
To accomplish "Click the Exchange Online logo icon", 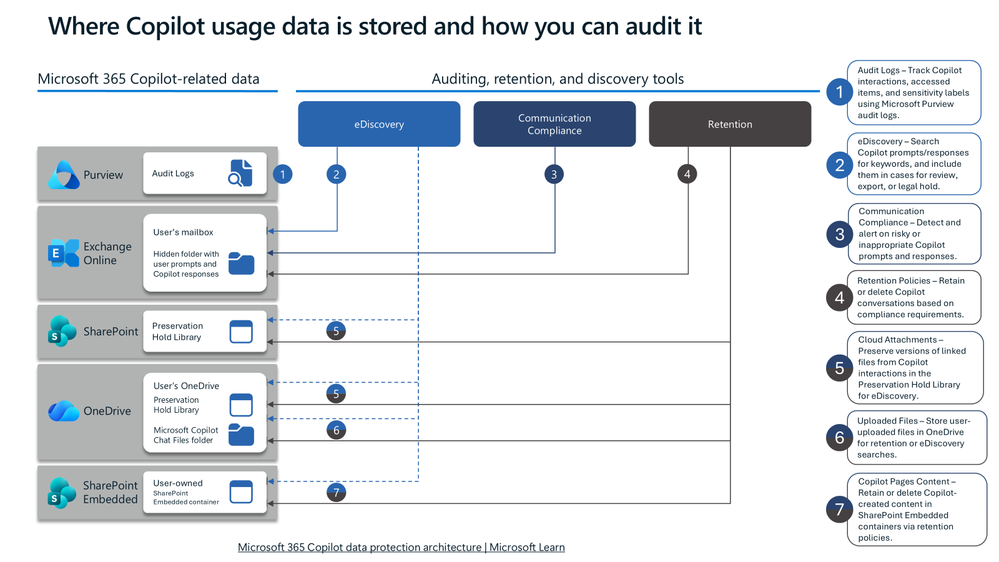I will click(x=63, y=253).
